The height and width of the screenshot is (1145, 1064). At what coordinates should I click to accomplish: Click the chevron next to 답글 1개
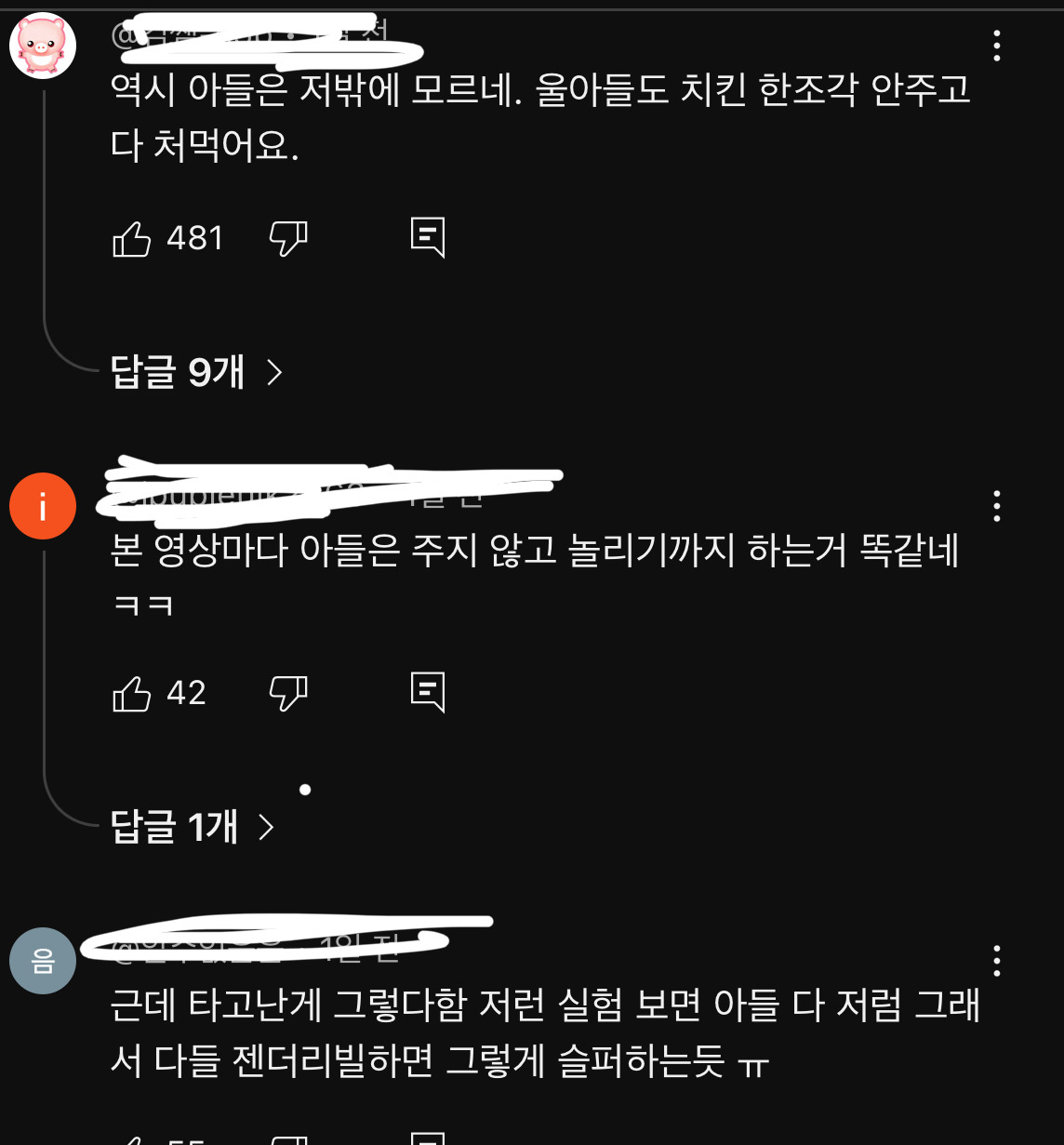click(266, 827)
